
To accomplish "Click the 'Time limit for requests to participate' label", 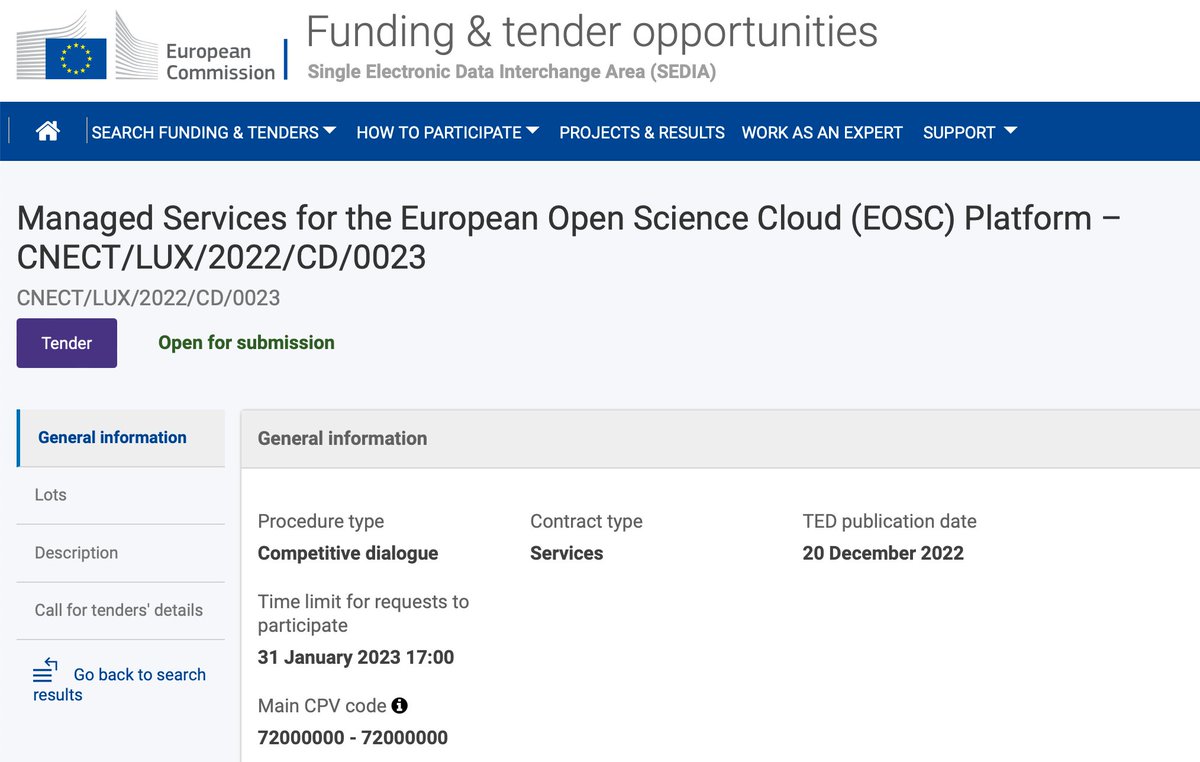I will click(363, 613).
